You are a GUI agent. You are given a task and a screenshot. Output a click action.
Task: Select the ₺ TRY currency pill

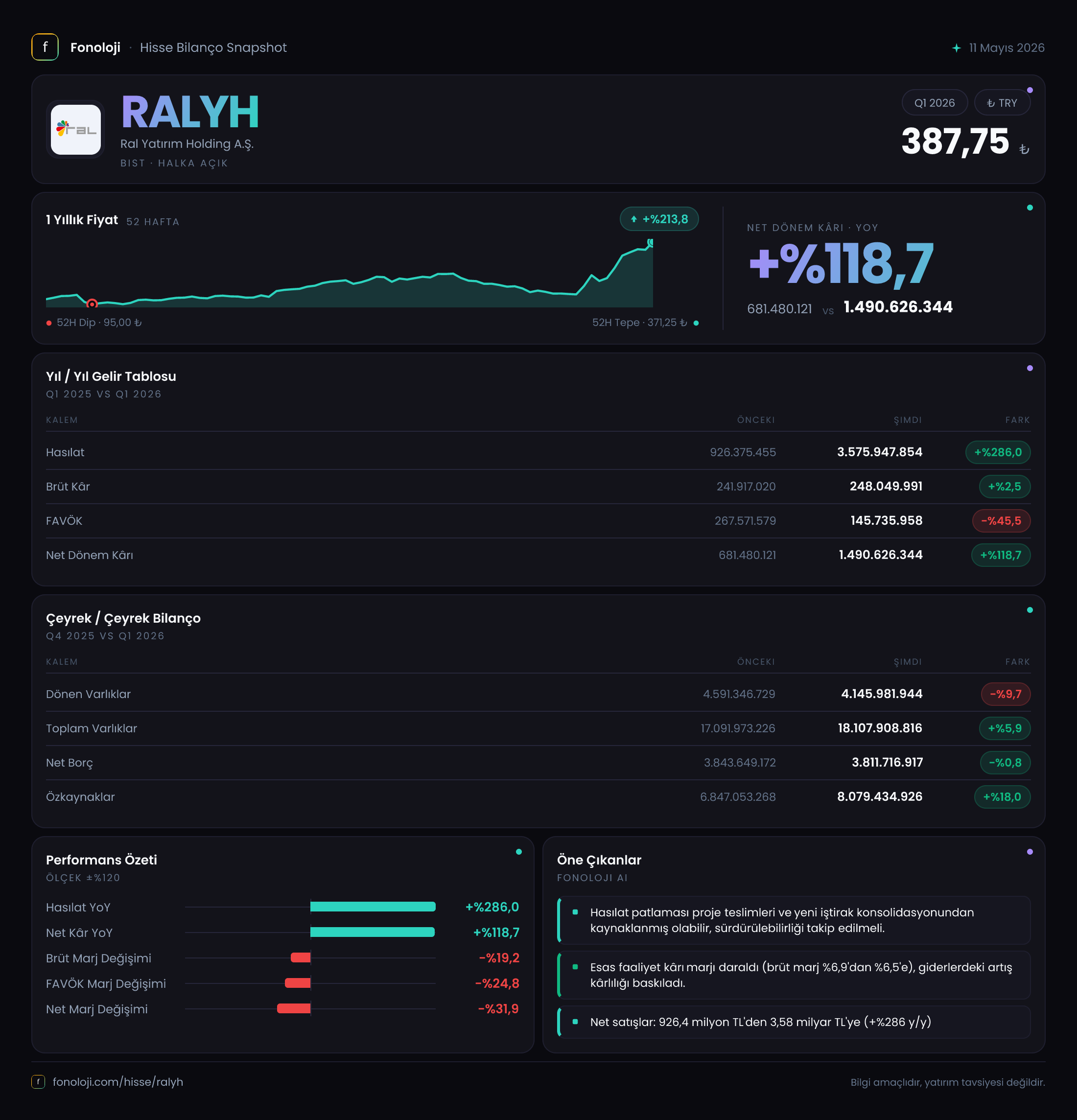tap(1002, 103)
